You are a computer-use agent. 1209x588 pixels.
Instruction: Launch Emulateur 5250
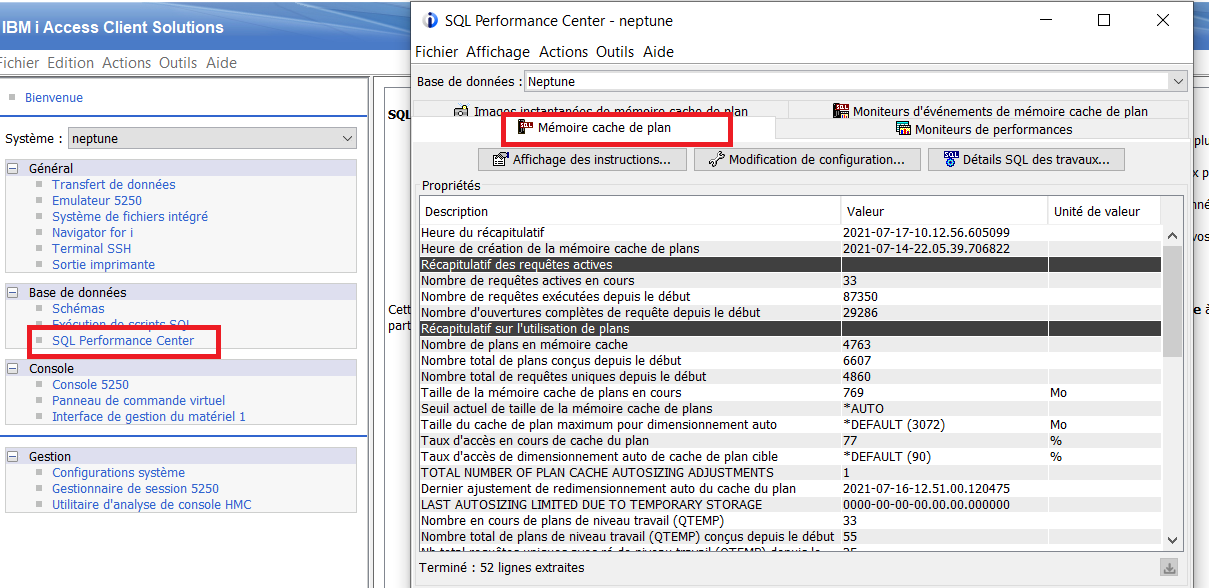97,200
